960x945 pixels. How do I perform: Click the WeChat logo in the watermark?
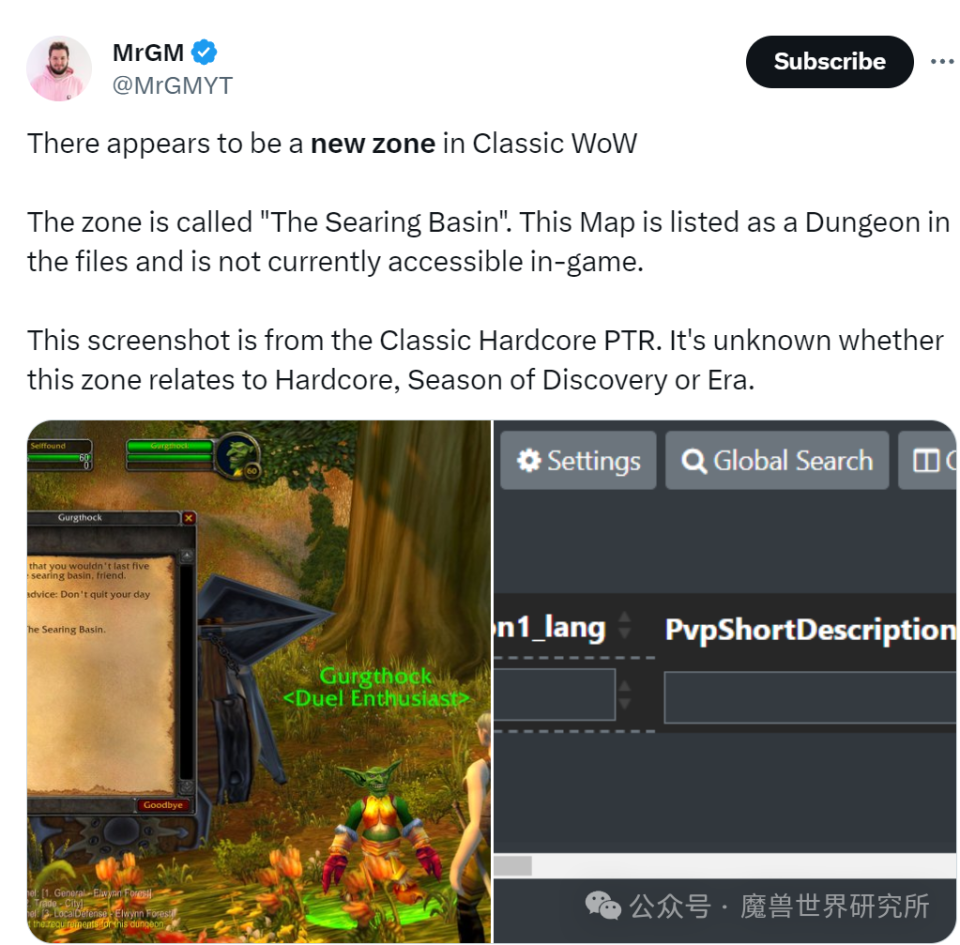602,905
